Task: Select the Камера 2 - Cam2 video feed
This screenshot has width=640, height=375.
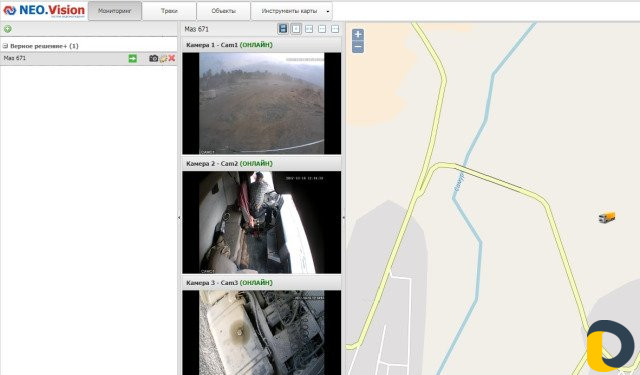Action: pyautogui.click(x=262, y=222)
